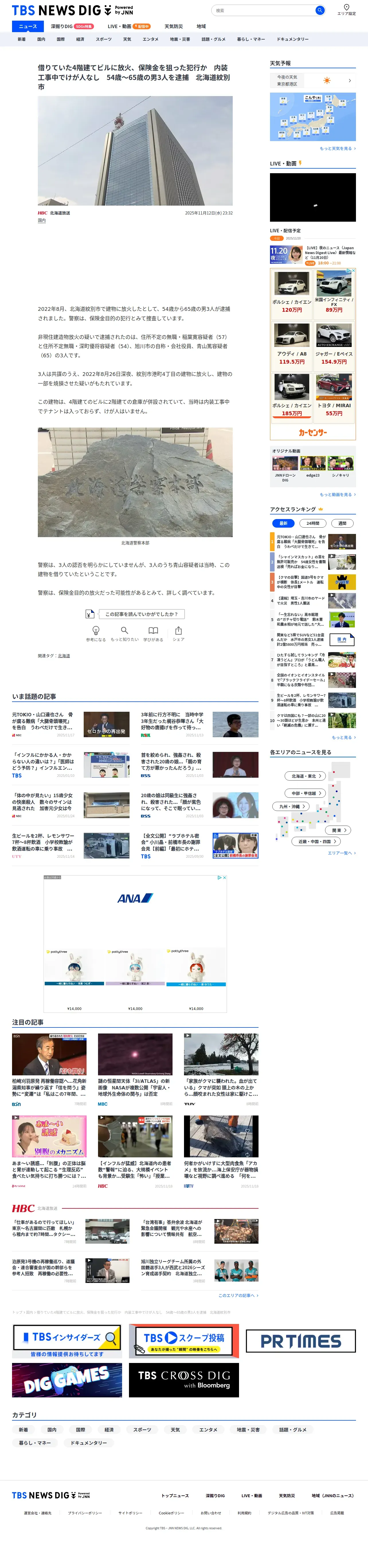The image size is (368, 1568).
Task: Open the 天気防災 tab
Action: pos(173,26)
